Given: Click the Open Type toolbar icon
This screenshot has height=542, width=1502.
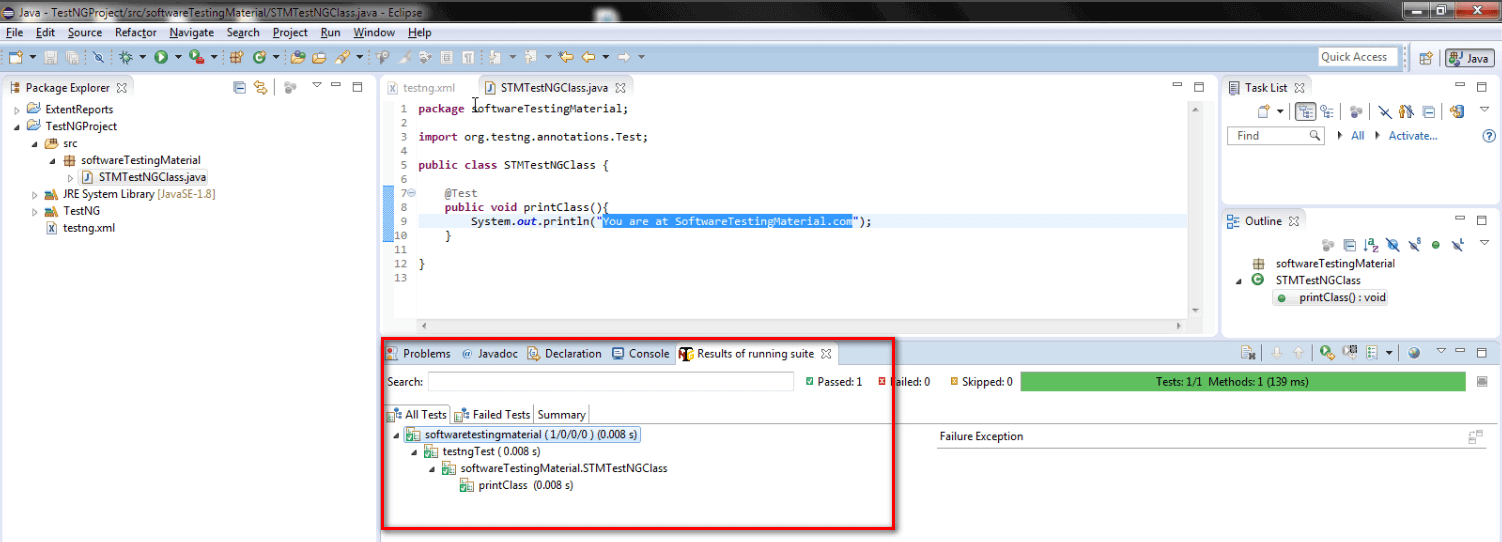Looking at the screenshot, I should click(298, 57).
